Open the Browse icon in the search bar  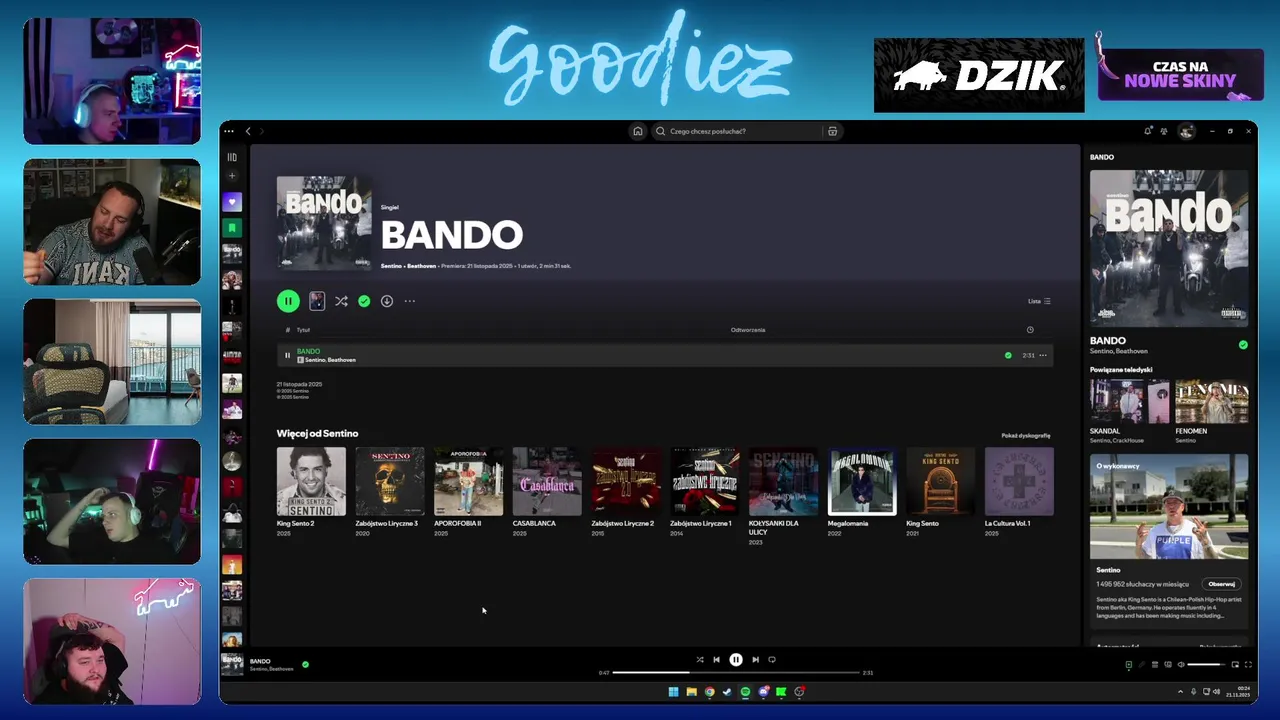[x=832, y=131]
